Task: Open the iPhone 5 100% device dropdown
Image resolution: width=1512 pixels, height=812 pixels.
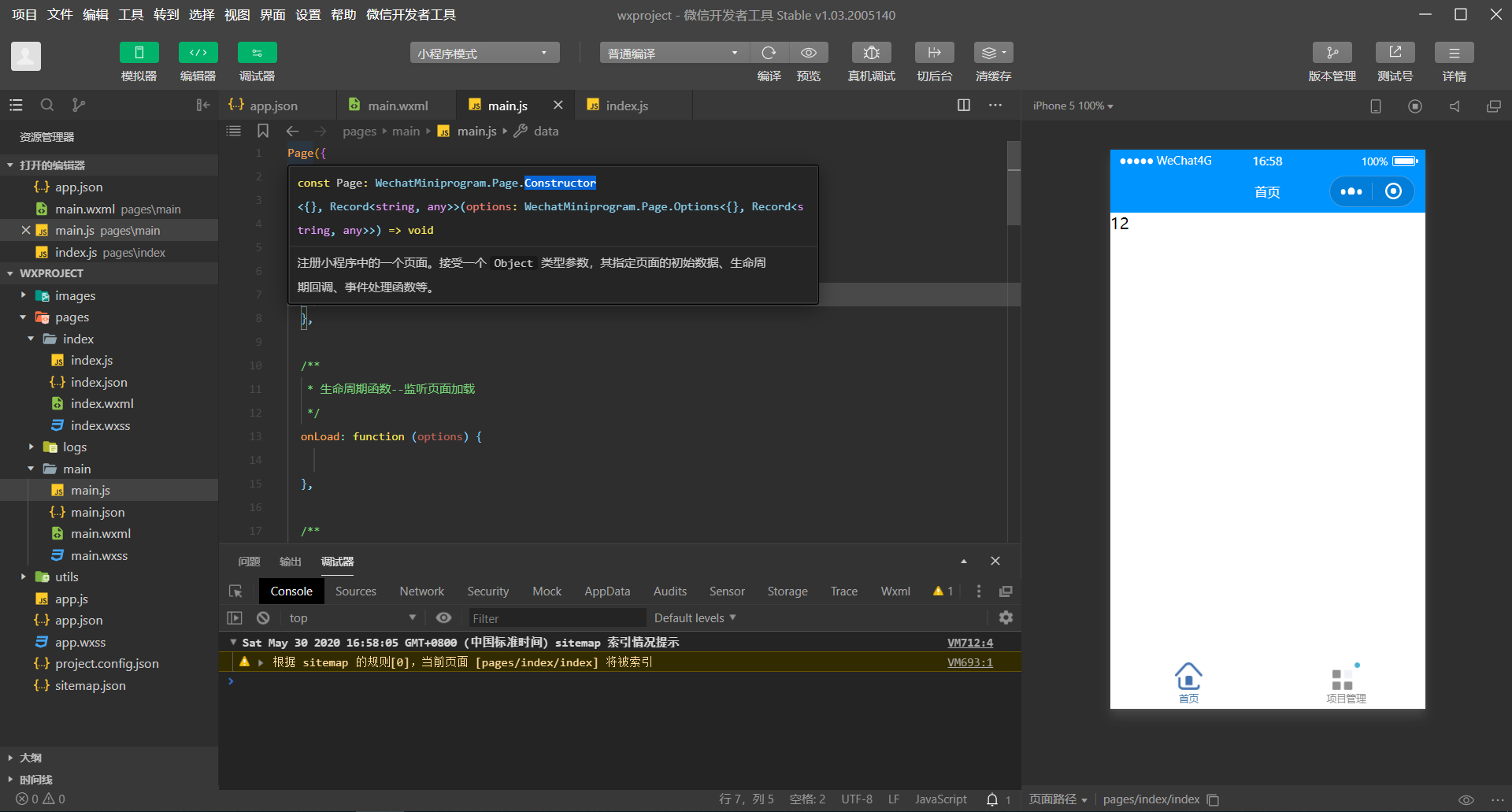Action: pos(1073,106)
